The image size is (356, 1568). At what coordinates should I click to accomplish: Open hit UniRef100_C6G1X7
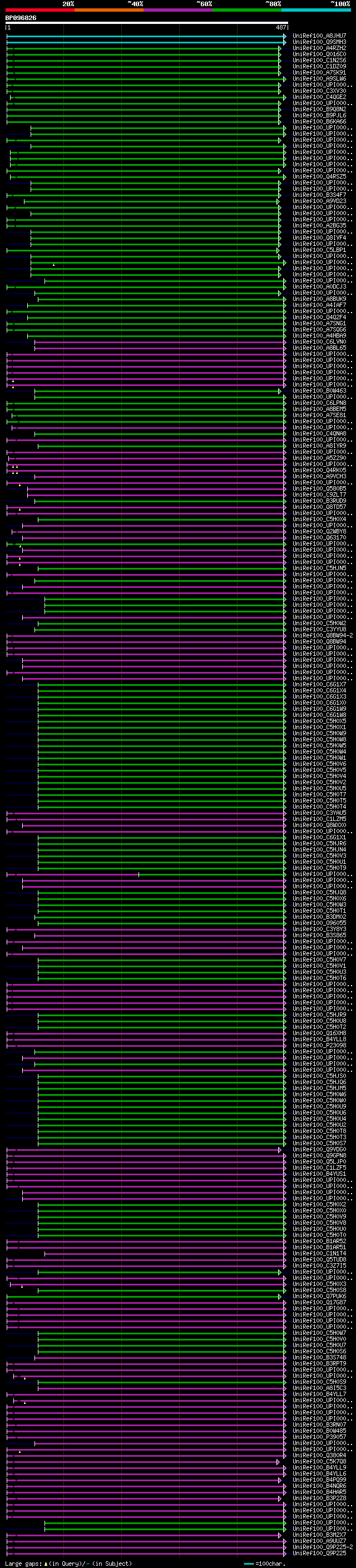[319, 685]
